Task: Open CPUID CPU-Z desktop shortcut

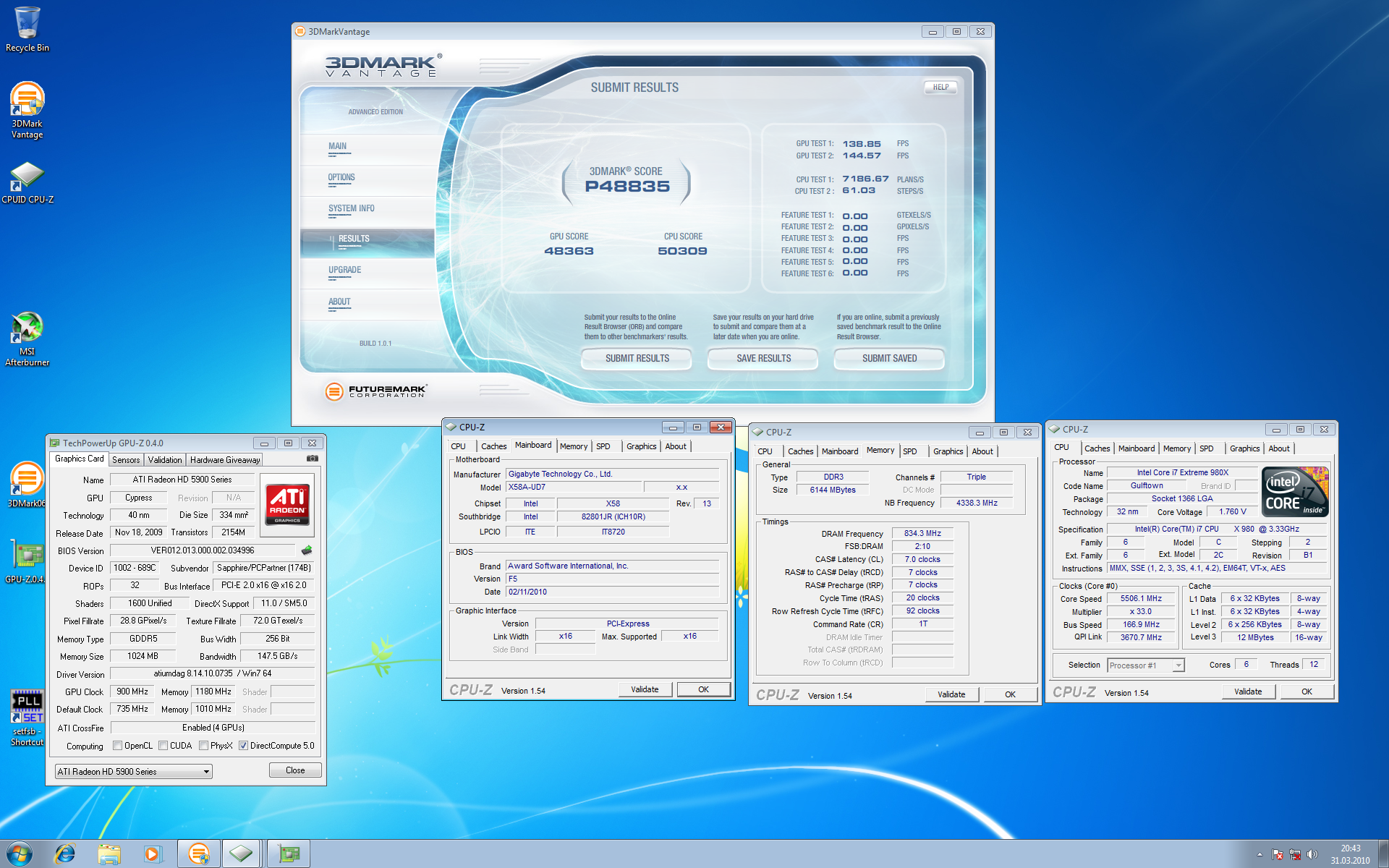Action: point(27,182)
